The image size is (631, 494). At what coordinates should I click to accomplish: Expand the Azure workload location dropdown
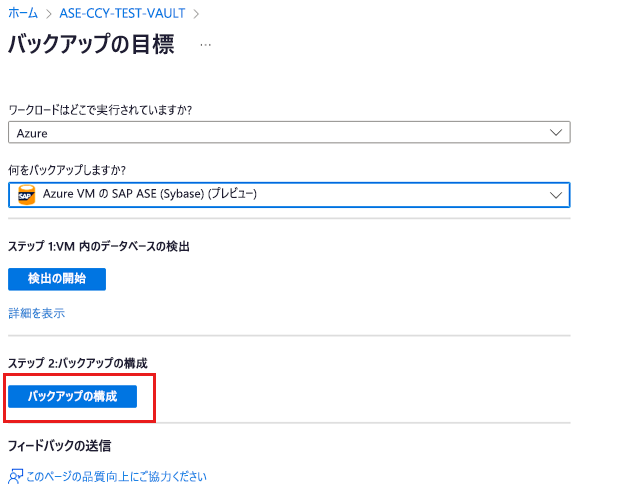[289, 132]
